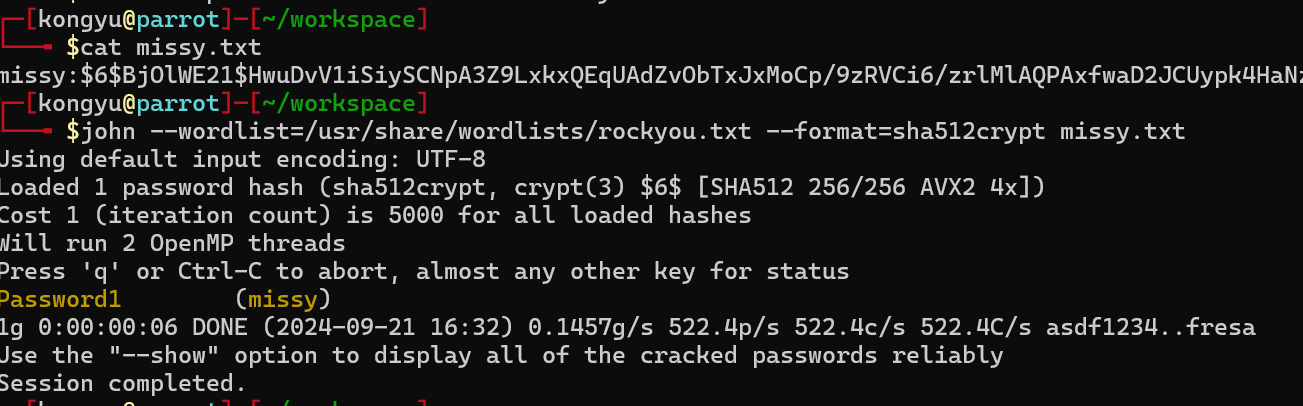Click the 'Press q or Ctrl-C to abort' line

(424, 270)
